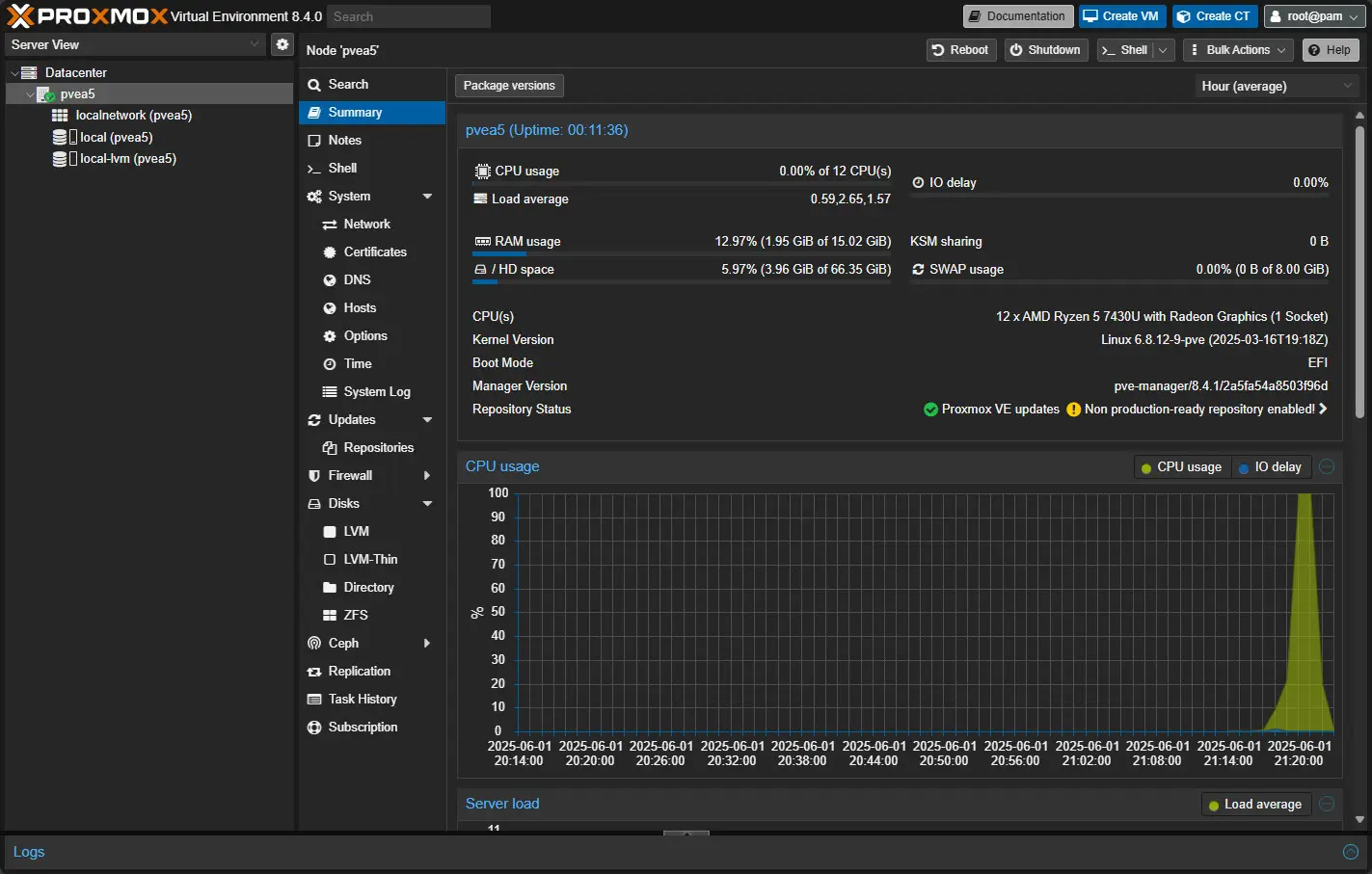Expand the Ceph submenu

428,643
